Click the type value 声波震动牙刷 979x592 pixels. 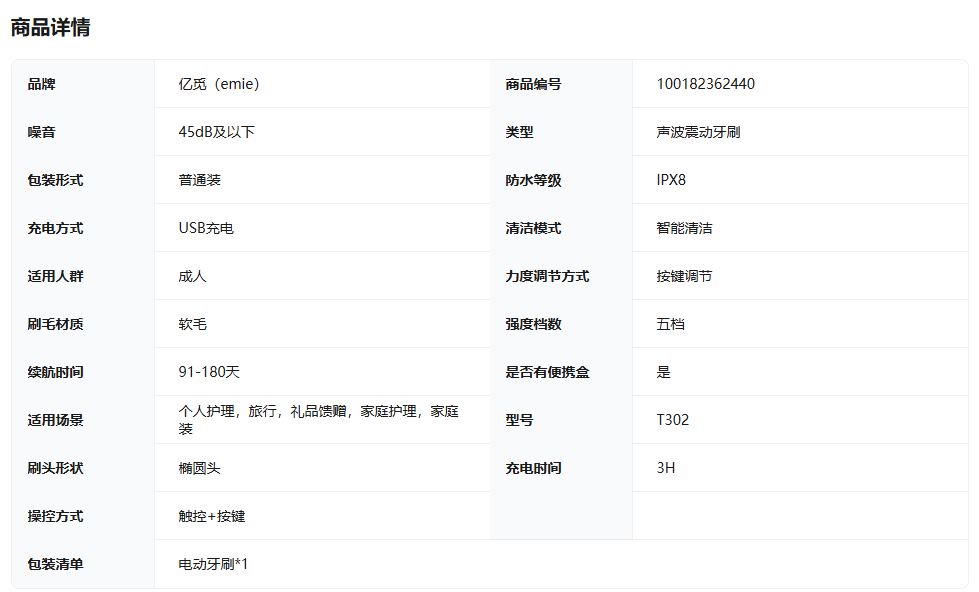coord(698,132)
